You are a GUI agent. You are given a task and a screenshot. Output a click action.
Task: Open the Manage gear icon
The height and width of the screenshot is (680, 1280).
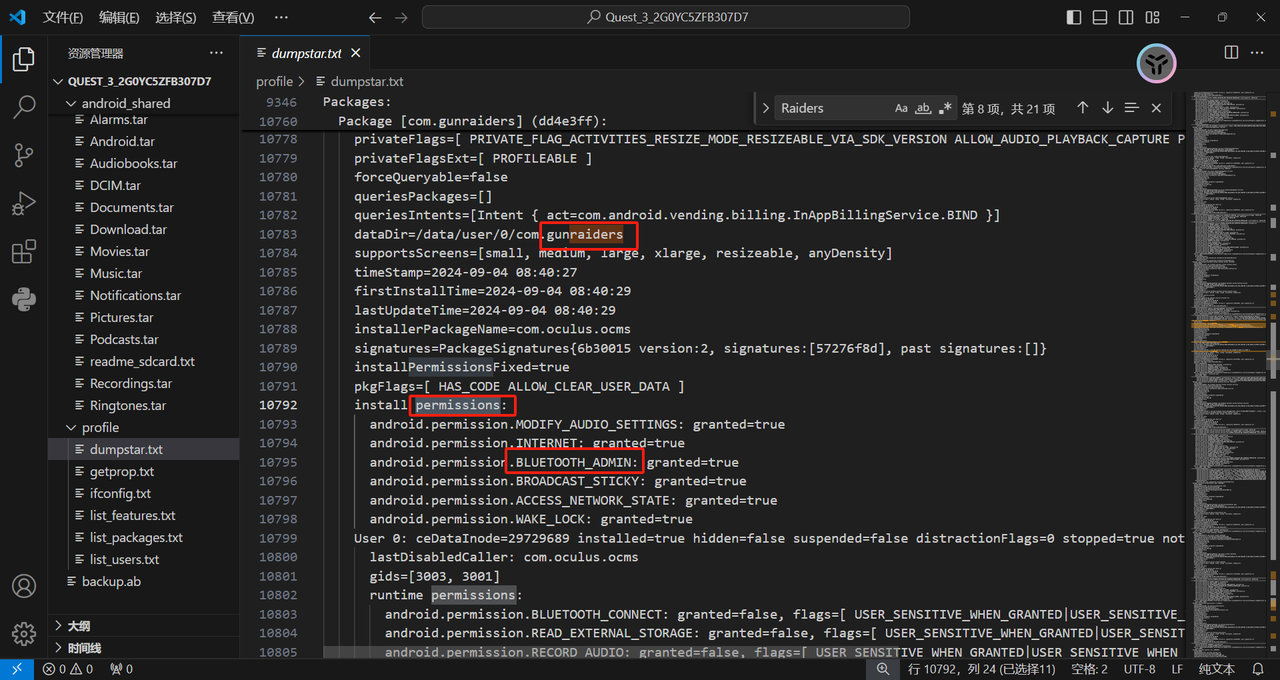tap(23, 634)
